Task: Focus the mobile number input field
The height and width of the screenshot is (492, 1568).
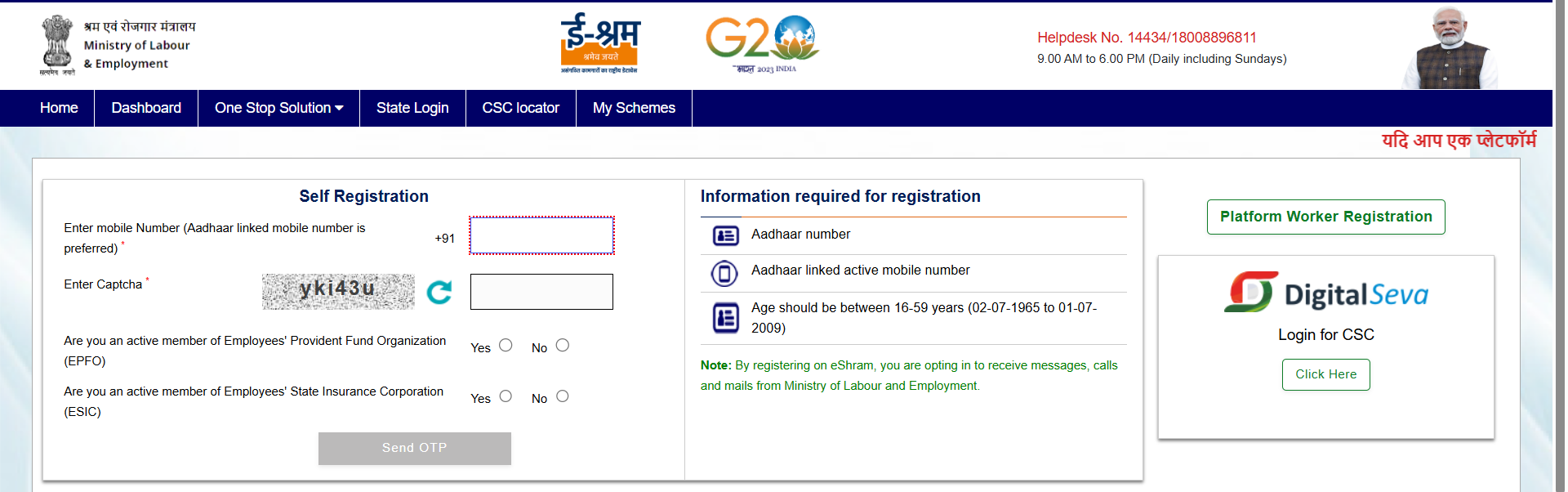Action: [541, 235]
